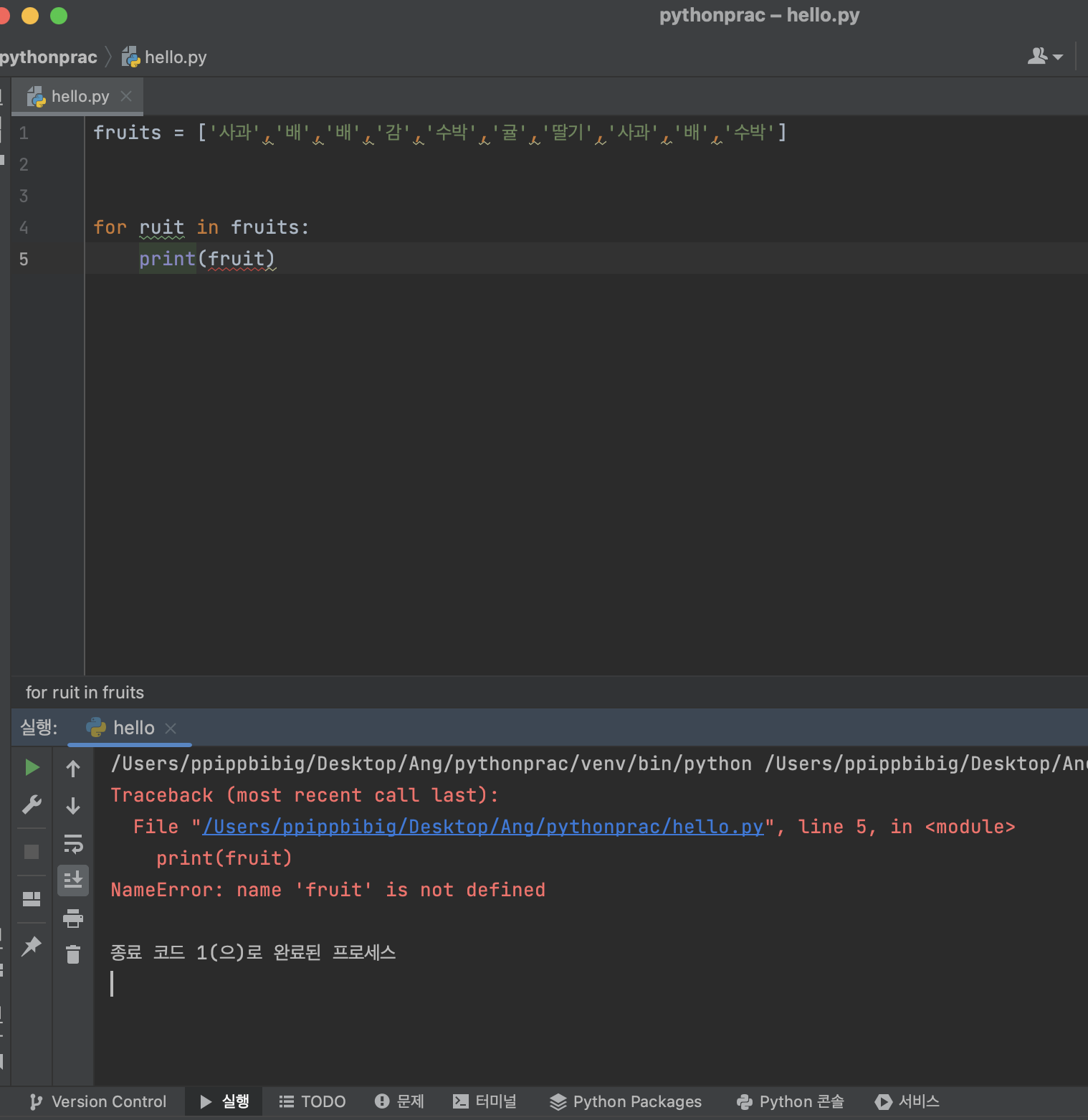Viewport: 1088px width, 1120px height.
Task: Close the hello.py editor tab
Action: pos(126,96)
